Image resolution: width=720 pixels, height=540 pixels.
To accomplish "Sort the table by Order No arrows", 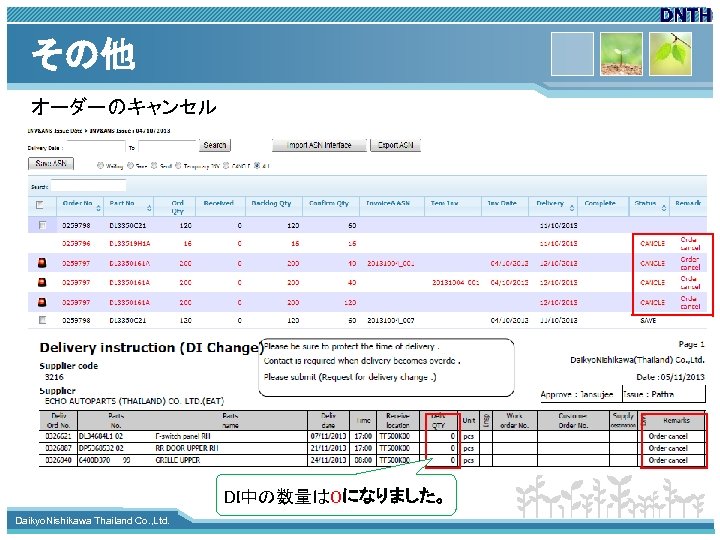I will pyautogui.click(x=98, y=208).
